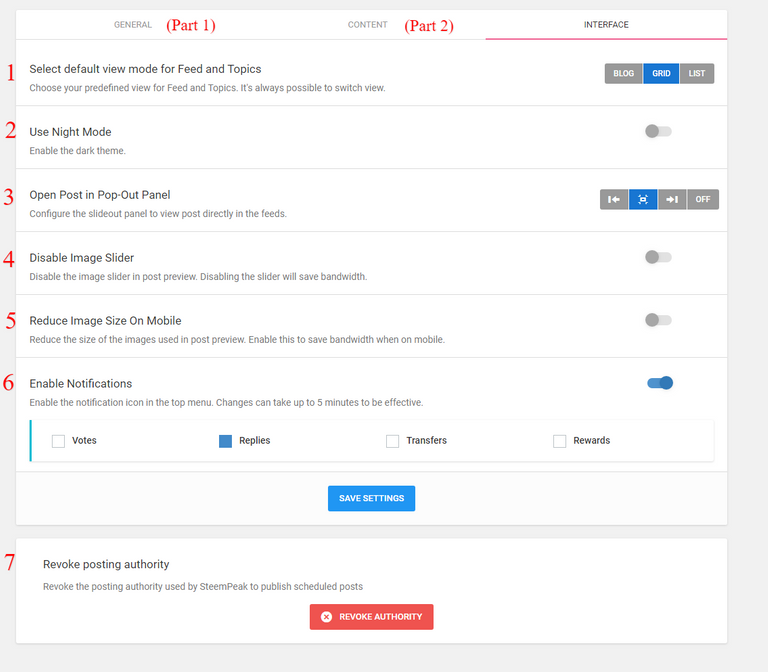Select the right slide-out panel icon

(672, 199)
